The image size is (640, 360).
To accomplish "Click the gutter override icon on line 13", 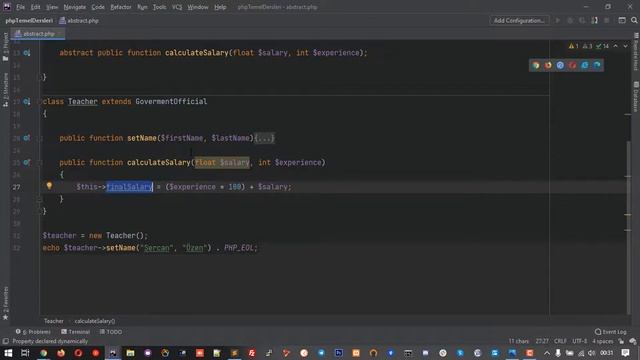I will click(x=27, y=53).
